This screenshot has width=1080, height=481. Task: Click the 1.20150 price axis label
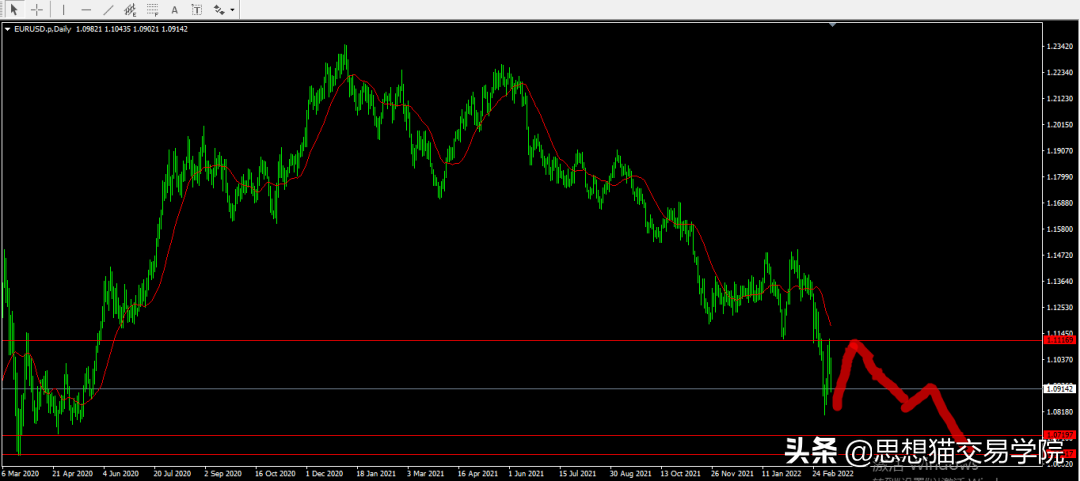tap(1059, 125)
